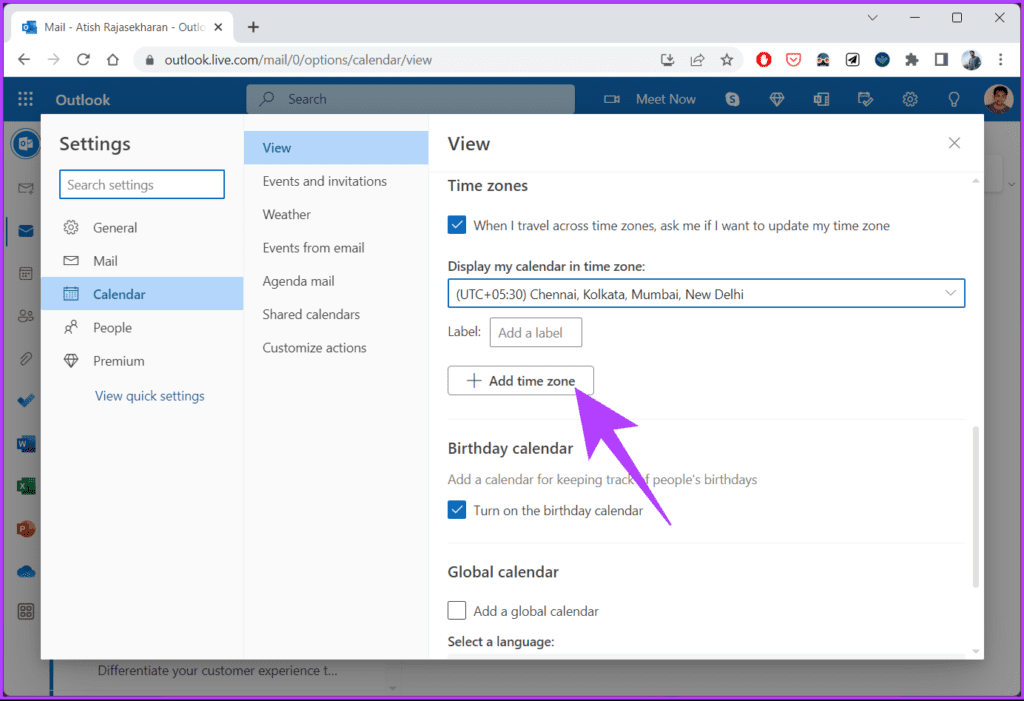Open Chrome extensions puzzle icon
Screen dimensions: 1024x701
pyautogui.click(x=912, y=60)
